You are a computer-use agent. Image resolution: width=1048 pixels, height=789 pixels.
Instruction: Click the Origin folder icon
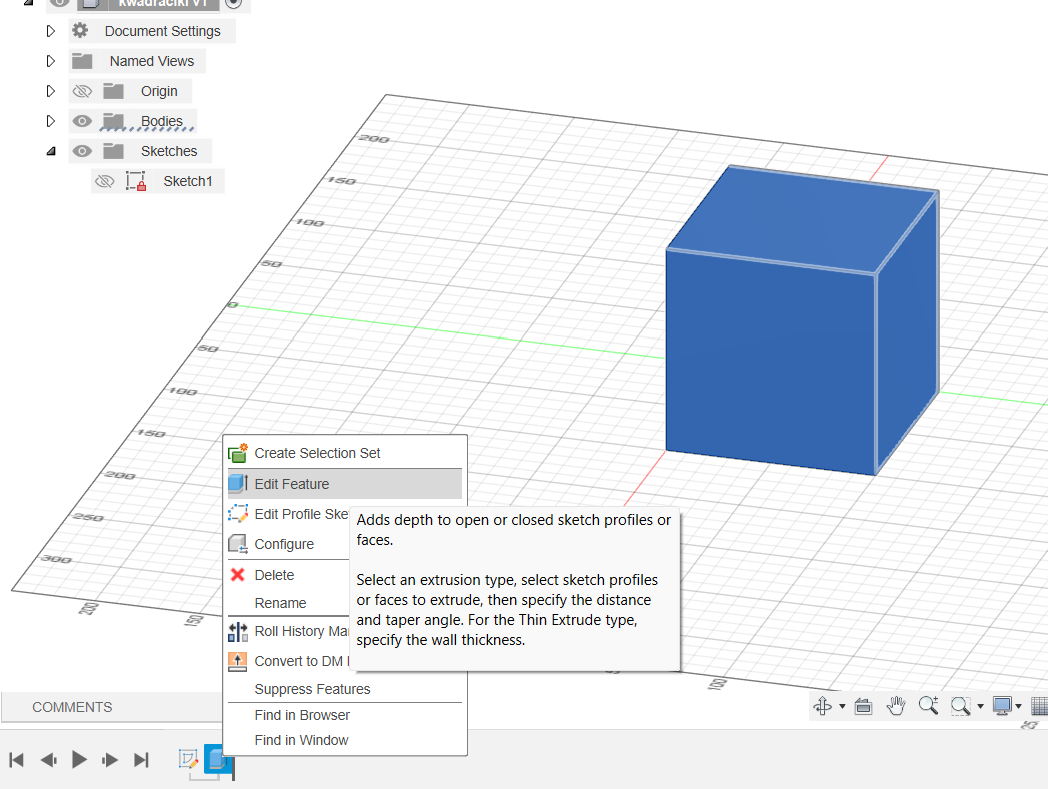click(x=114, y=91)
